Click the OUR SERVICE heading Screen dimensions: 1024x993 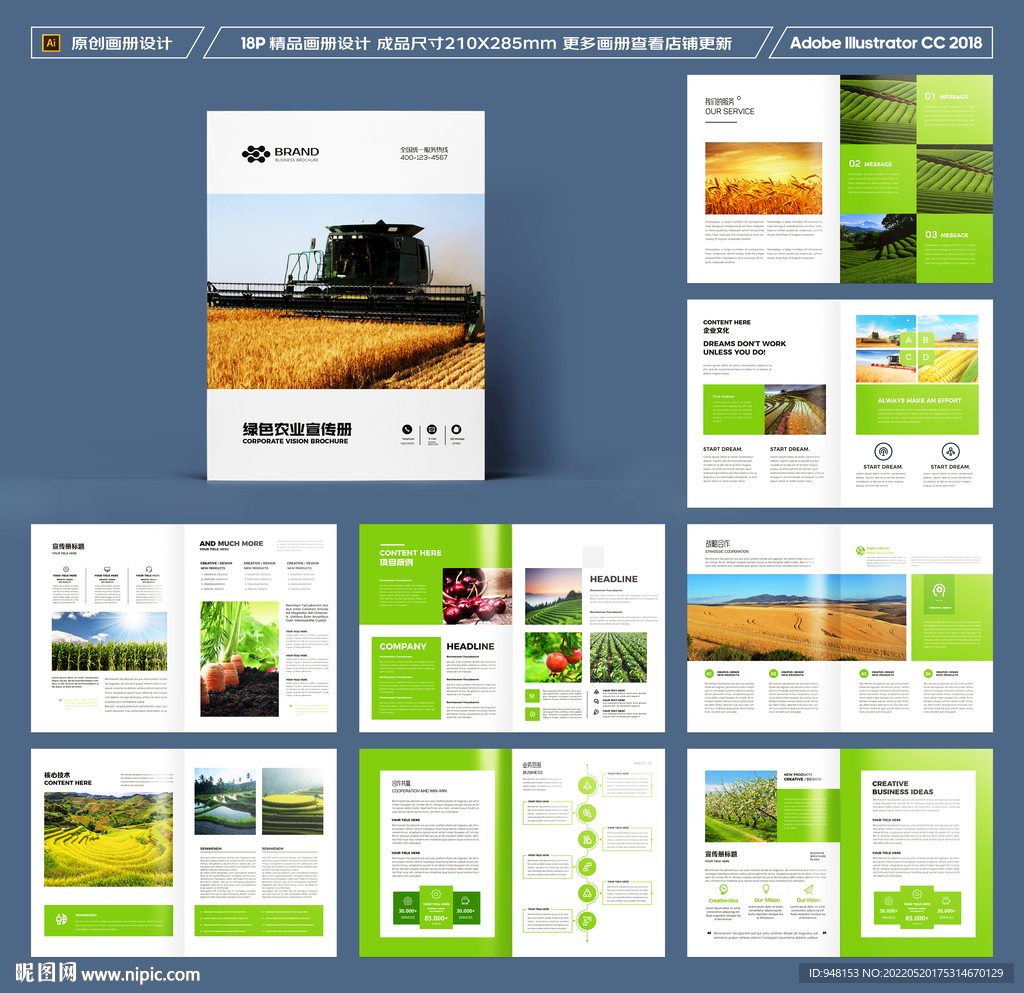point(729,112)
